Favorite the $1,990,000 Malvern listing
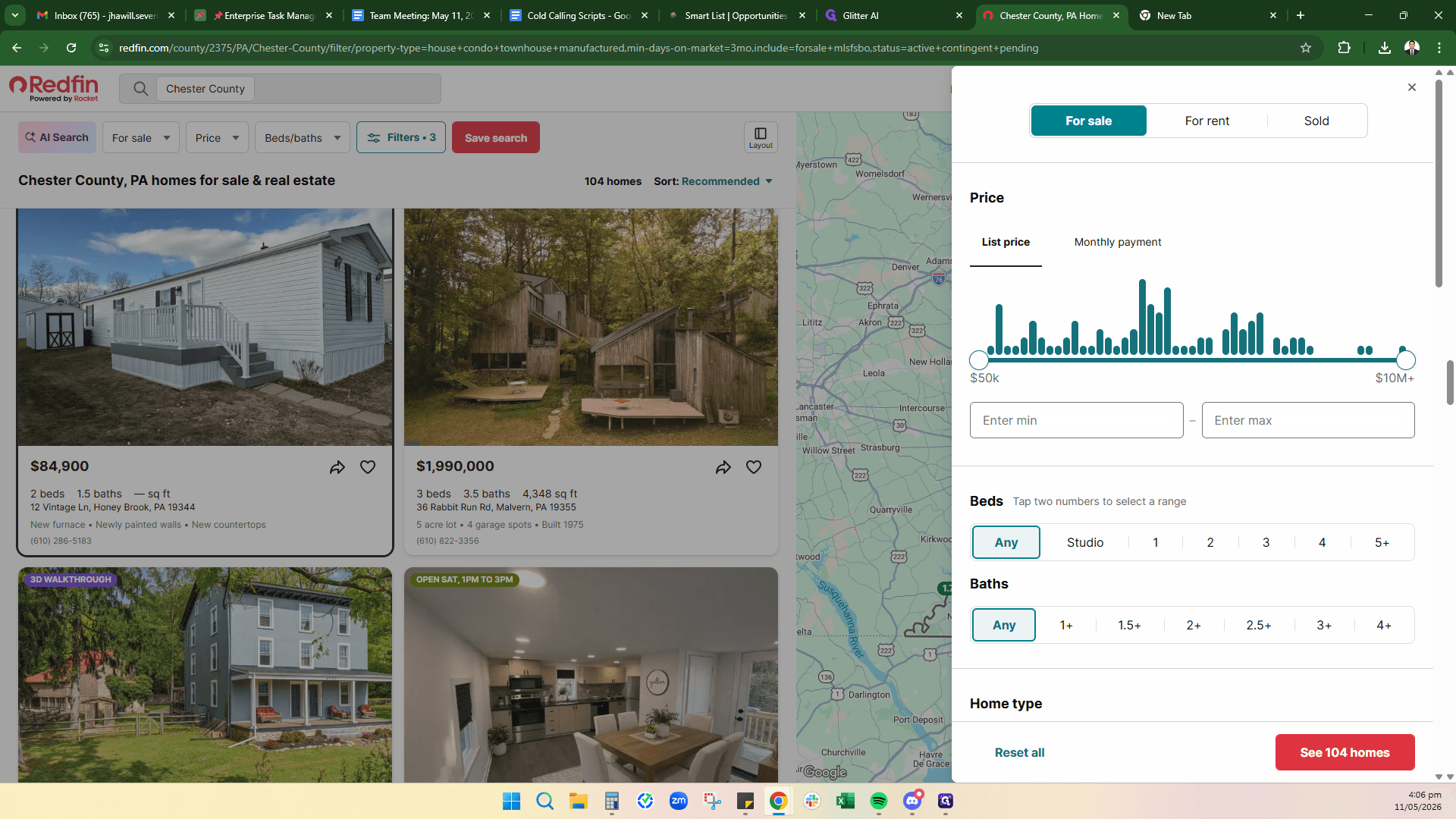This screenshot has height=819, width=1456. 754,467
